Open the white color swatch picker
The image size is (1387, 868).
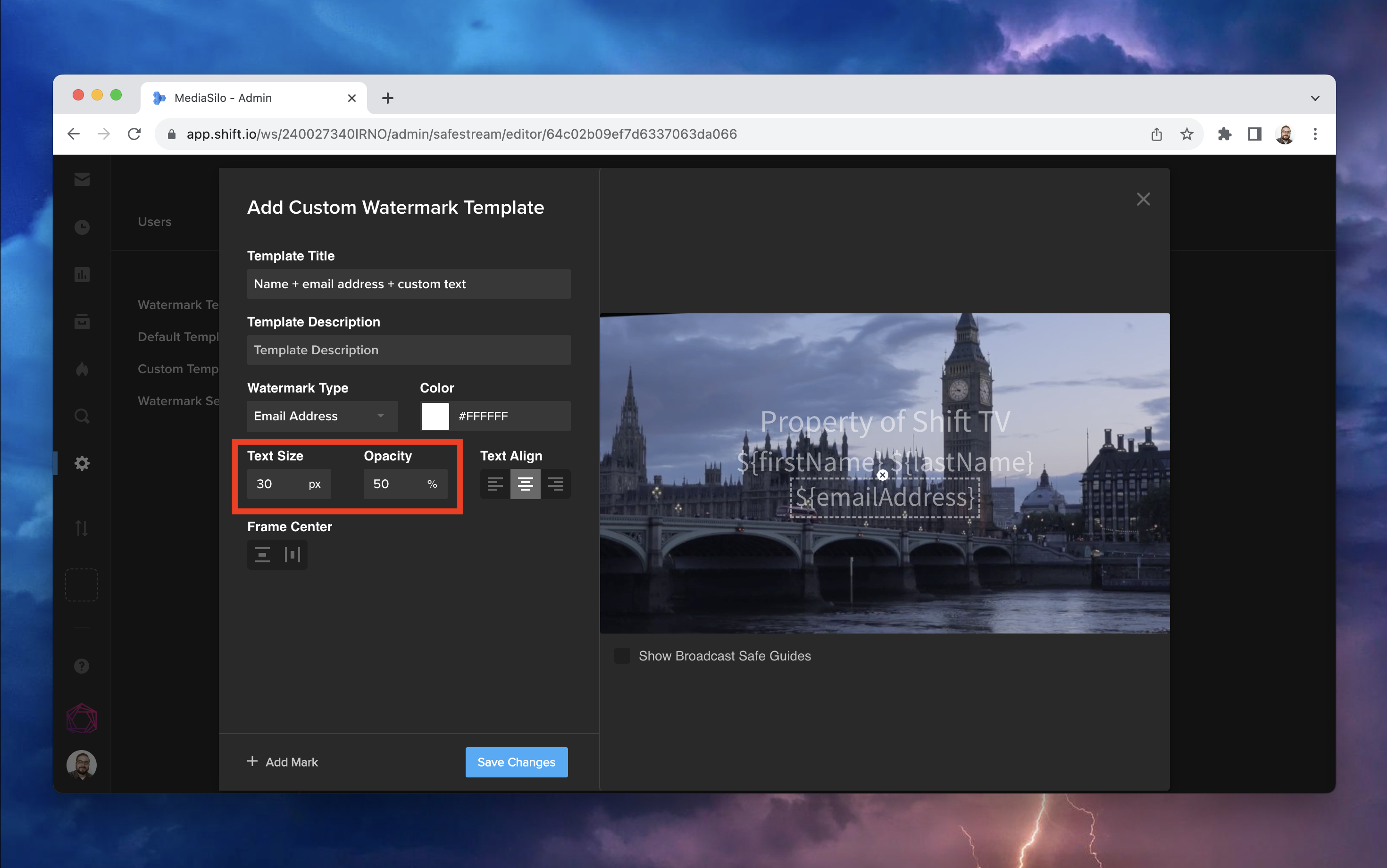435,416
